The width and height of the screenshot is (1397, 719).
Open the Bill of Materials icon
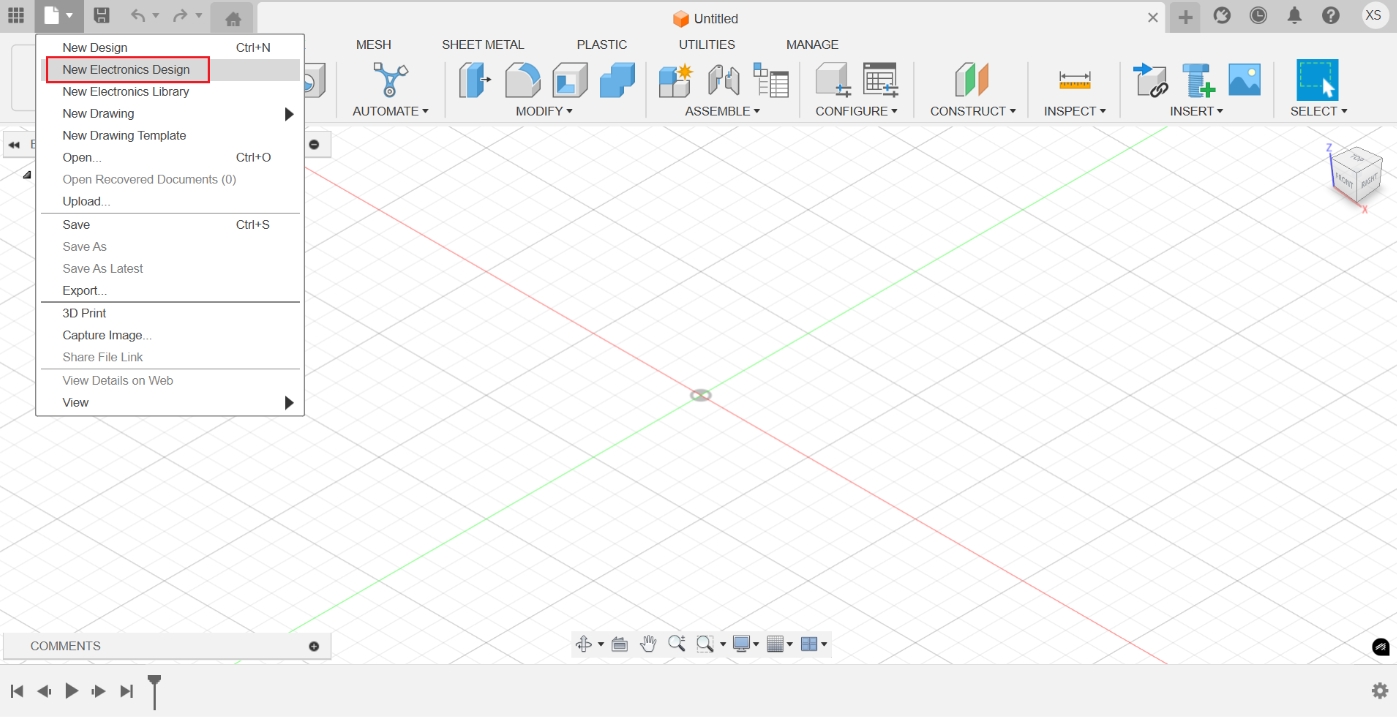[x=771, y=80]
